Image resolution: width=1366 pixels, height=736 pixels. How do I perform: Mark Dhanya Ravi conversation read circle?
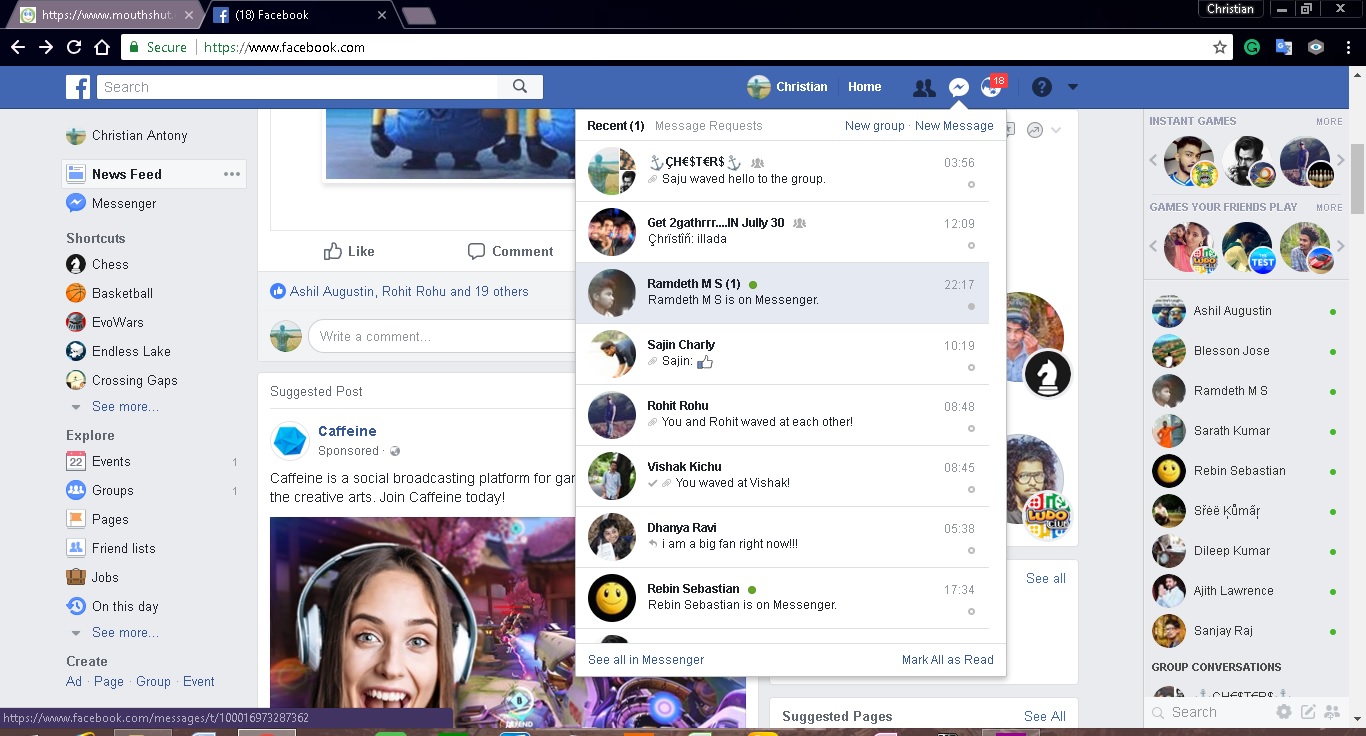tap(970, 551)
